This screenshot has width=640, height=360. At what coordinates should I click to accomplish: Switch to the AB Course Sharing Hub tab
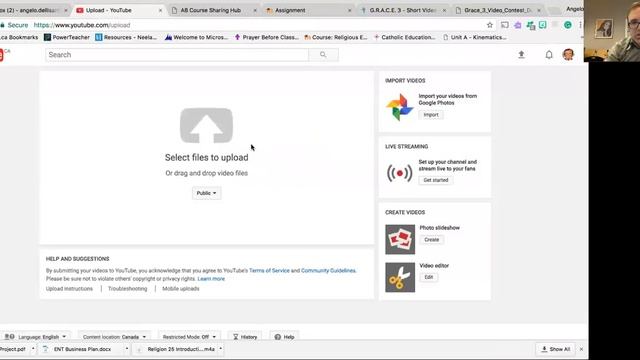click(x=211, y=10)
